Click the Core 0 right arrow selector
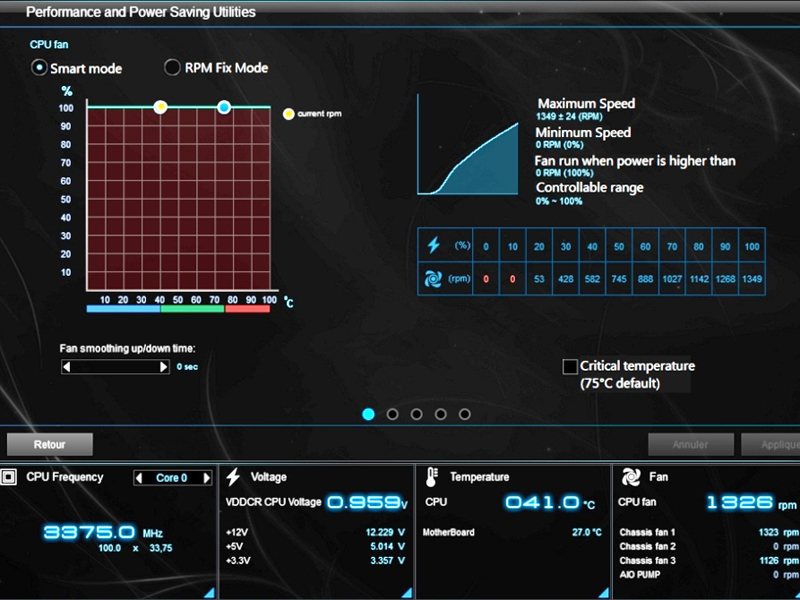800x600 pixels. point(205,477)
